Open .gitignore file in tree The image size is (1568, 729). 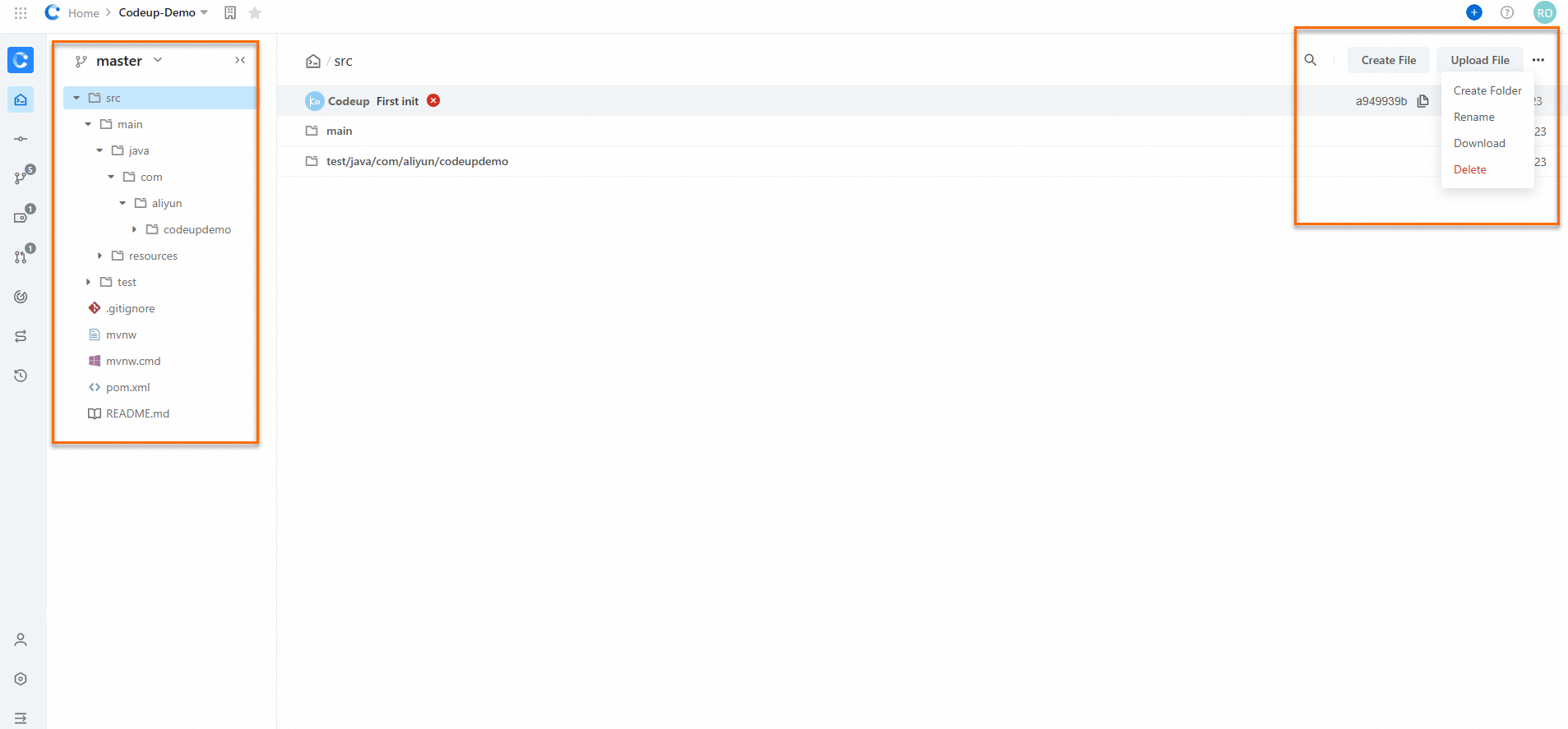coord(130,308)
